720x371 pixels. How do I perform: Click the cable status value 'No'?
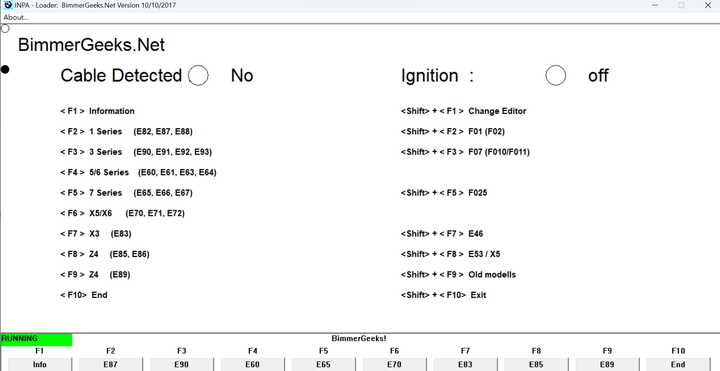pyautogui.click(x=242, y=75)
